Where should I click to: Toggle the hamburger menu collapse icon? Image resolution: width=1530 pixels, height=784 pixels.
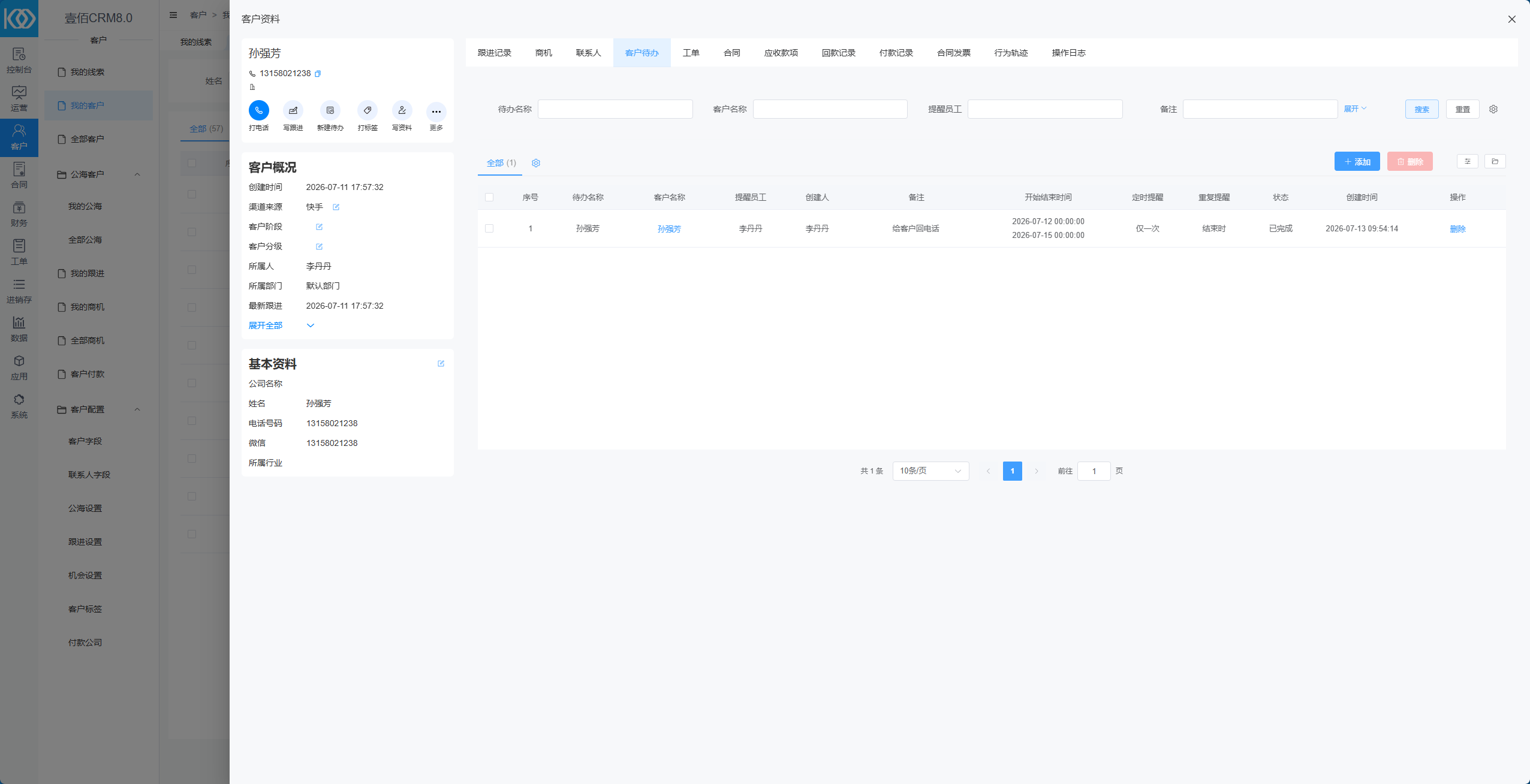point(173,15)
